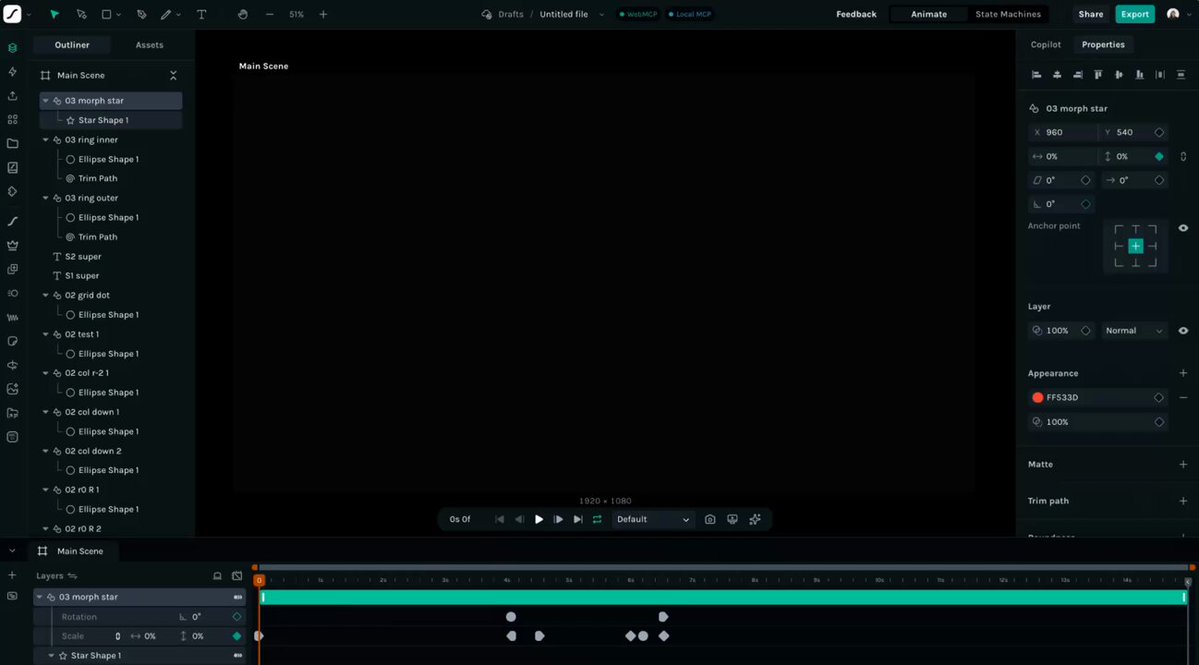Add a Matte with plus button
Viewport: 1199px width, 665px height.
click(x=1183, y=464)
